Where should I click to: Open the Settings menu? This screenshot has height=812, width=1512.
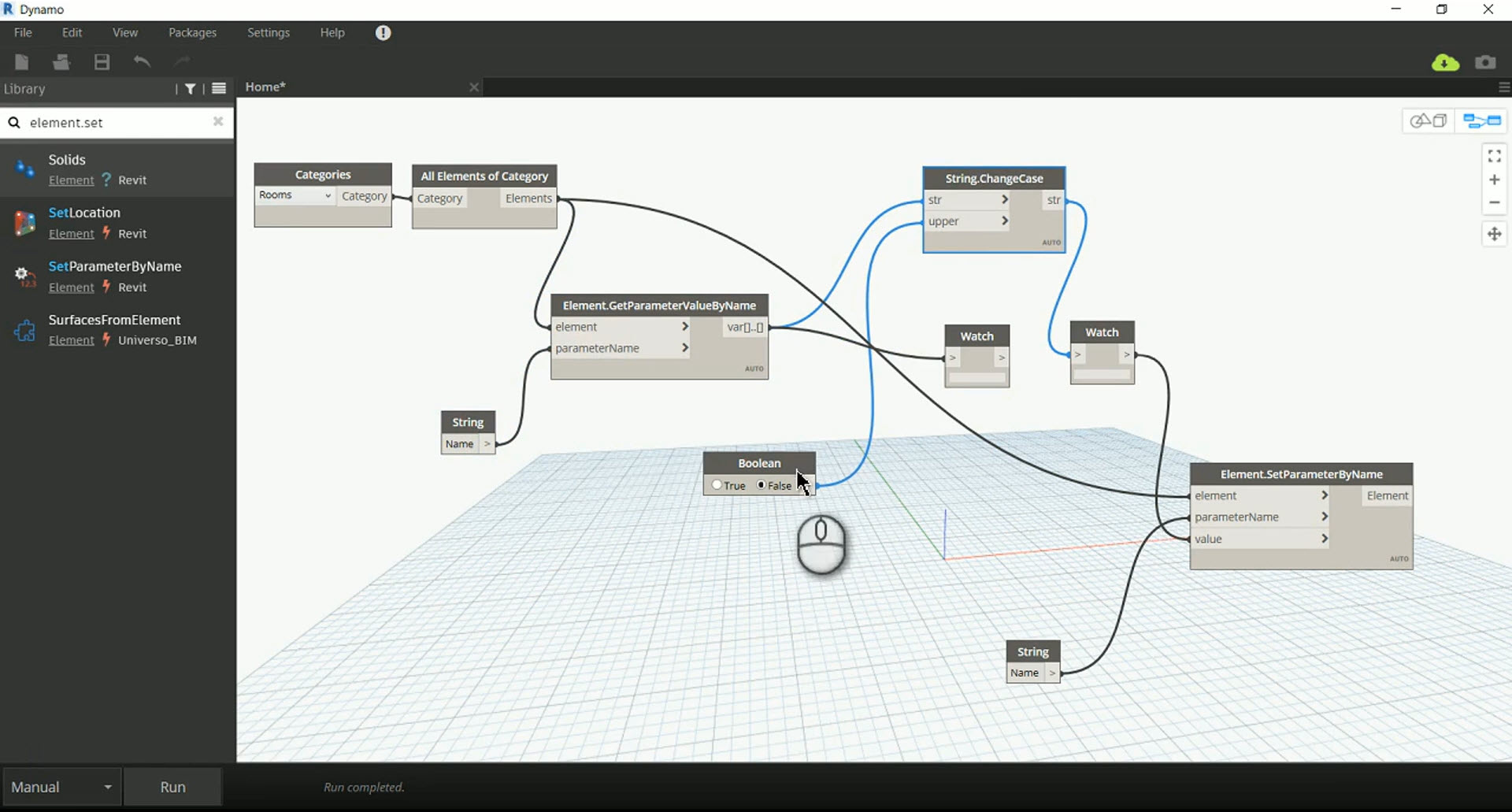pos(269,32)
